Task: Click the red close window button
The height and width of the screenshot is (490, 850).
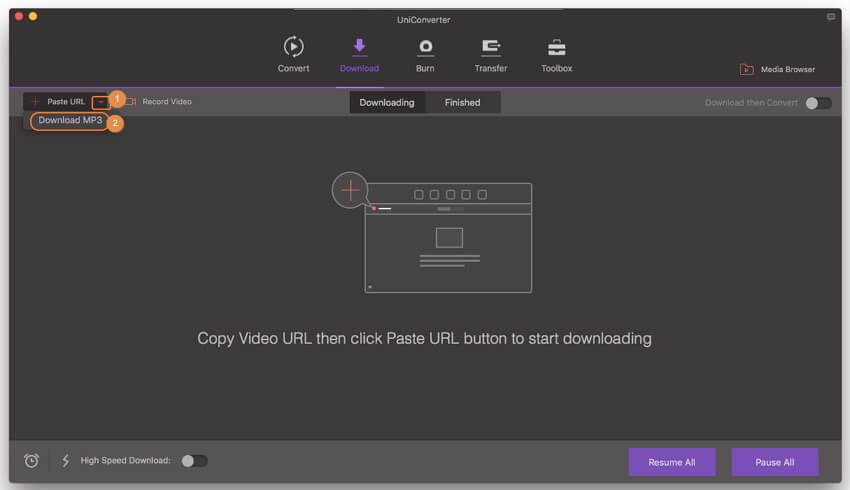Action: tap(19, 16)
